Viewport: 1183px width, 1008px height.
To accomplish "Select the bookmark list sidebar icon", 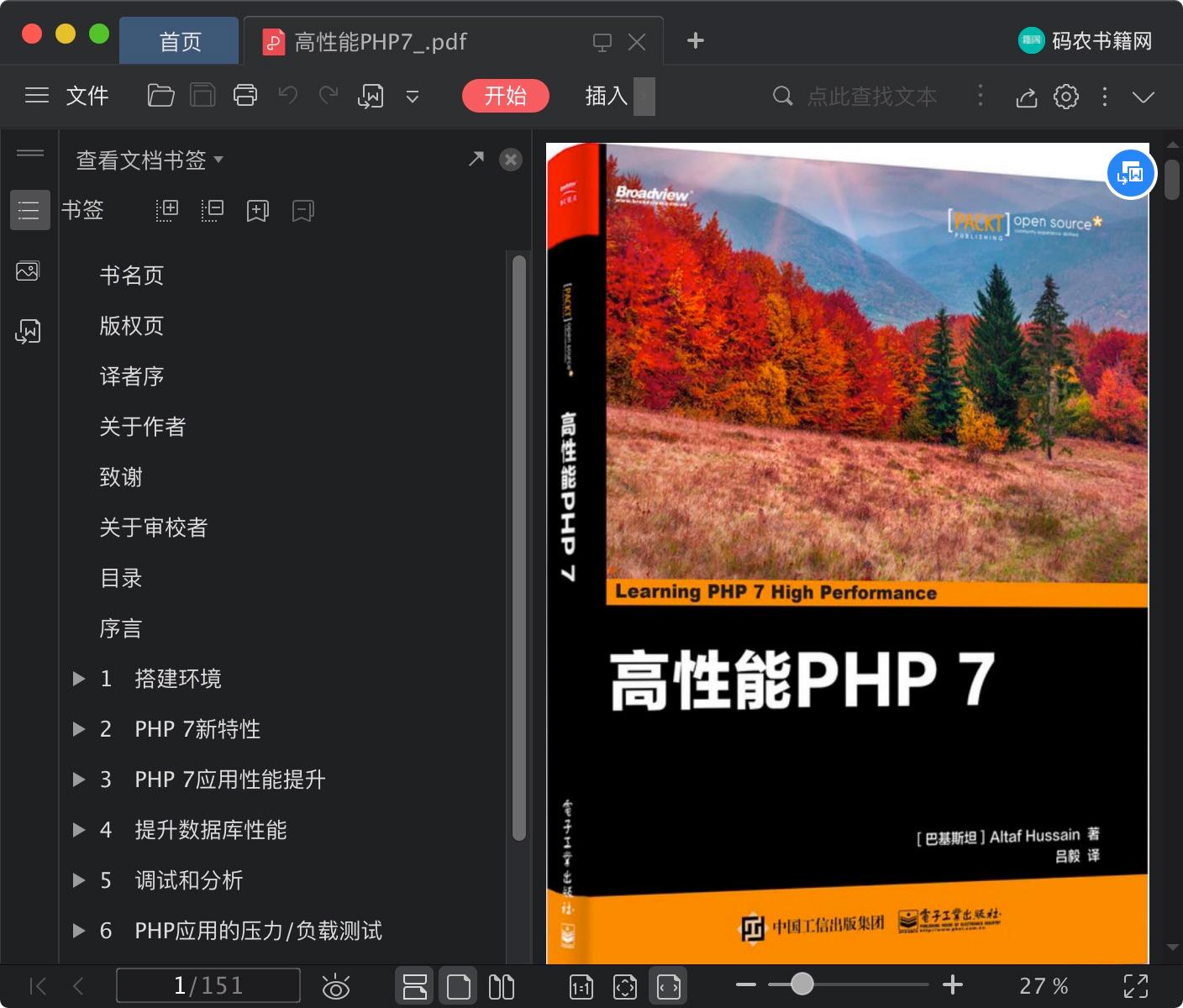I will click(29, 210).
